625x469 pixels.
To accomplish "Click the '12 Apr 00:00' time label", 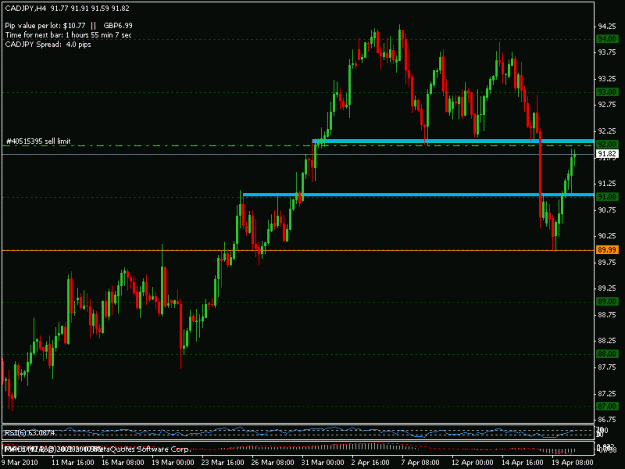I will (x=472, y=462).
